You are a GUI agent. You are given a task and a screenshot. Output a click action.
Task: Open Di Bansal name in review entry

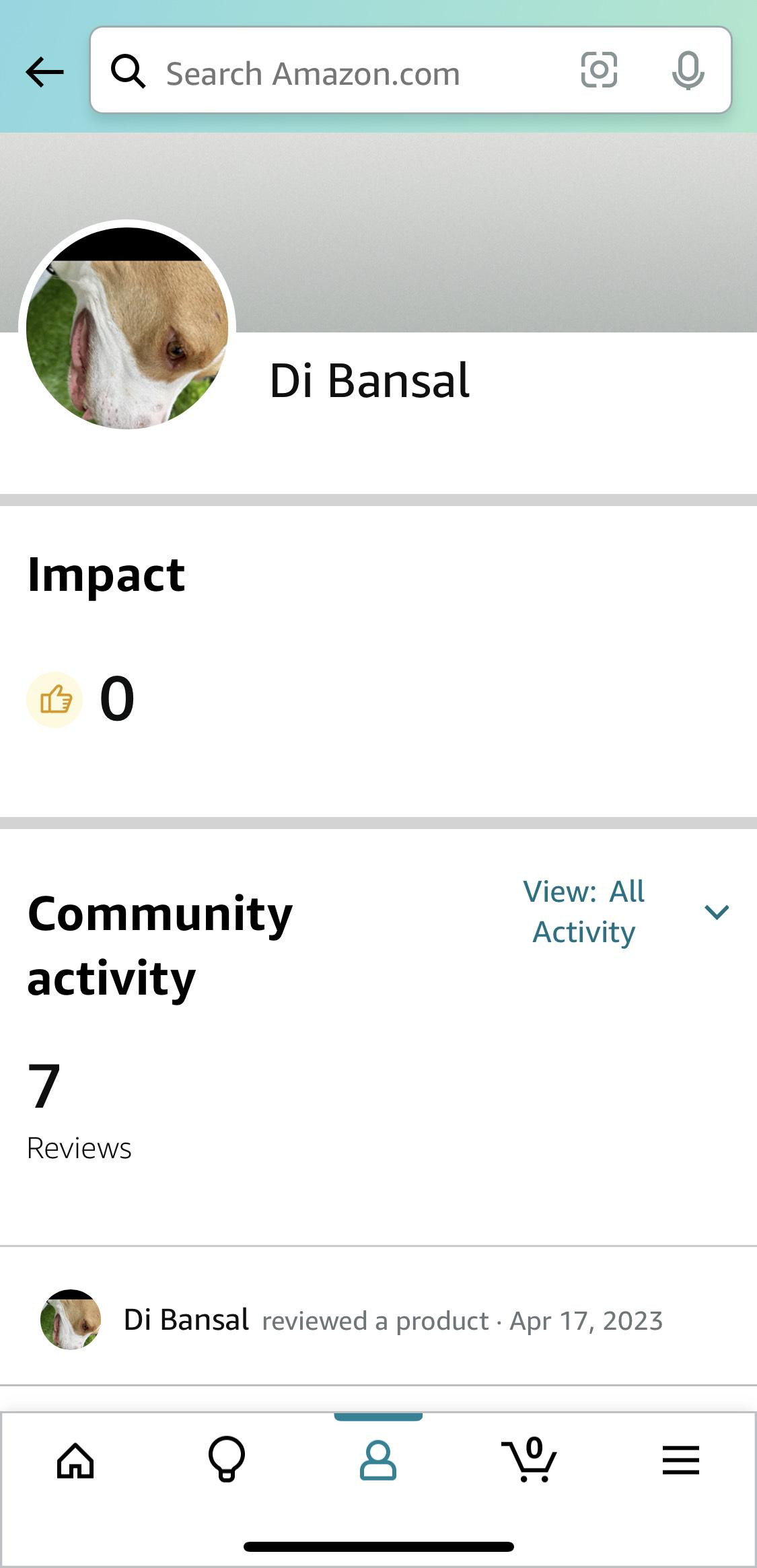click(x=186, y=1320)
